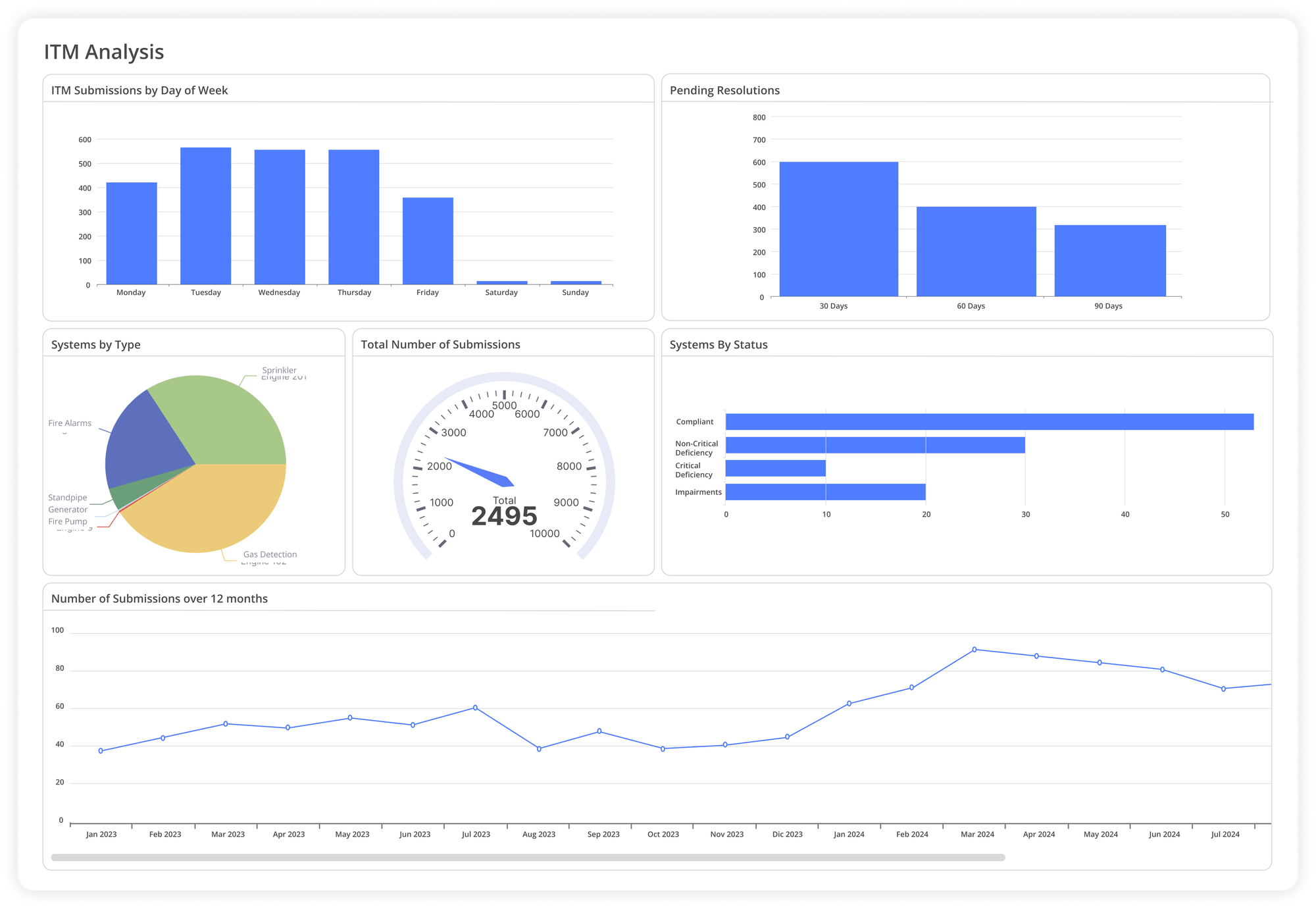Screen dimensions: 1316x909
Task: Click the Monday submissions bar
Action: pos(132,234)
